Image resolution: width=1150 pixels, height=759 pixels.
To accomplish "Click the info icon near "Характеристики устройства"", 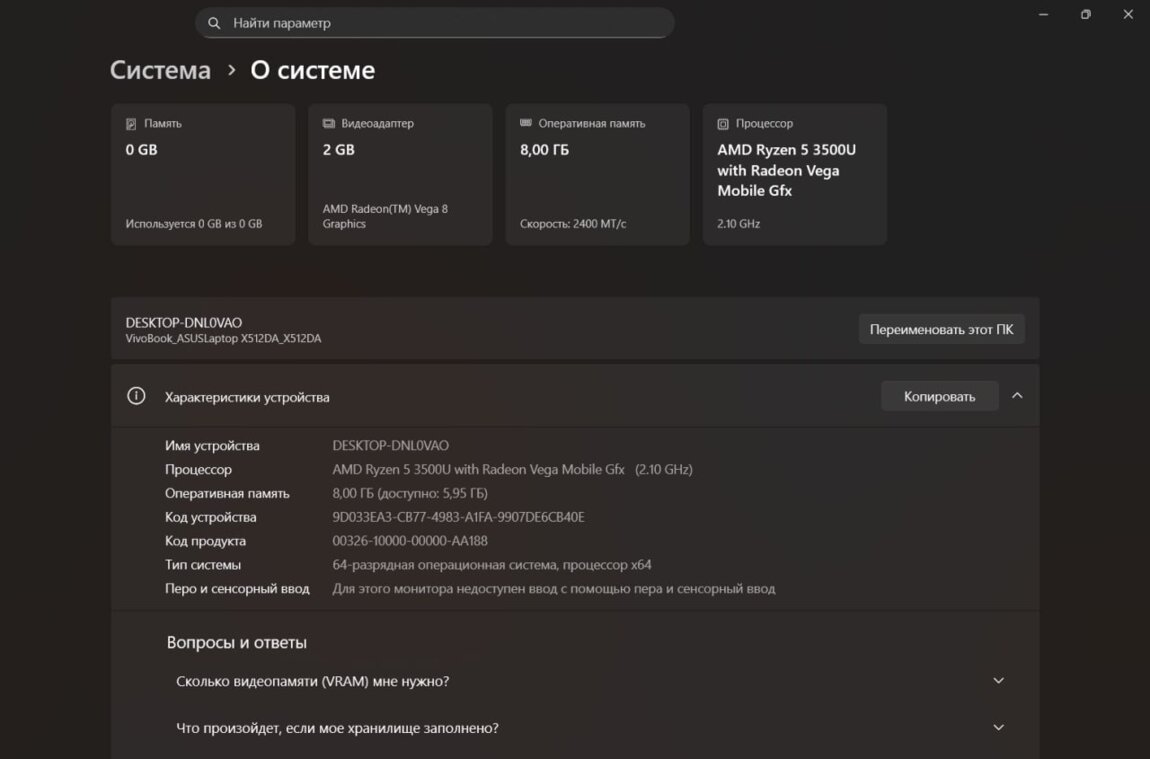I will click(x=136, y=396).
